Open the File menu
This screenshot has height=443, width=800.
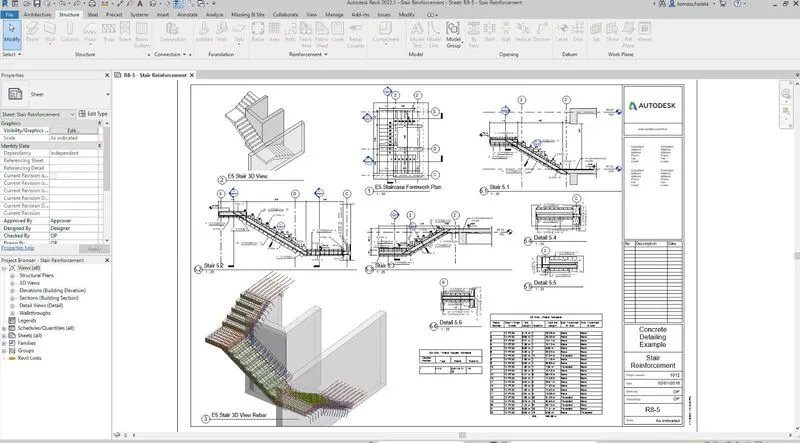[9, 15]
